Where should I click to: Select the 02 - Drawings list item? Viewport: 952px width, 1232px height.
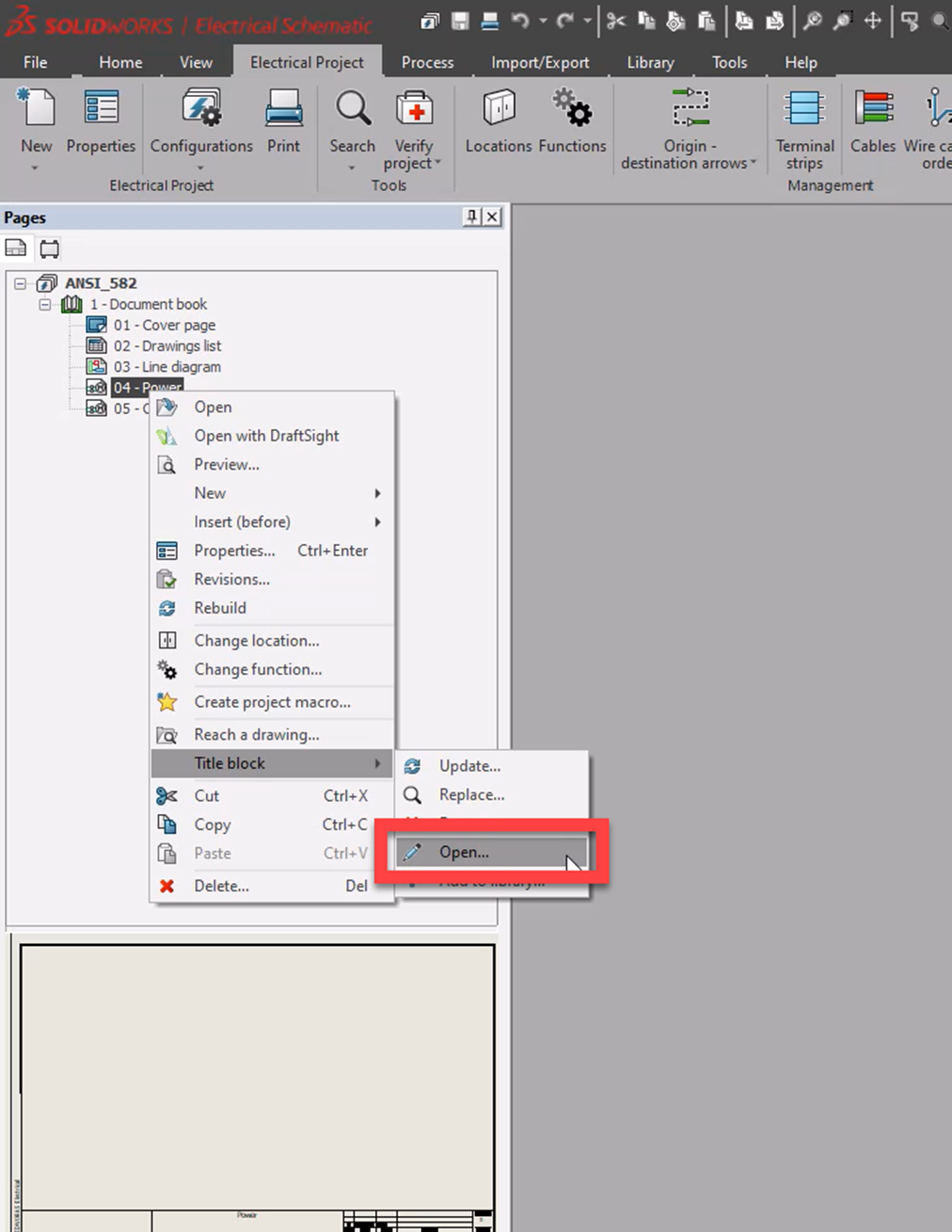click(x=167, y=345)
